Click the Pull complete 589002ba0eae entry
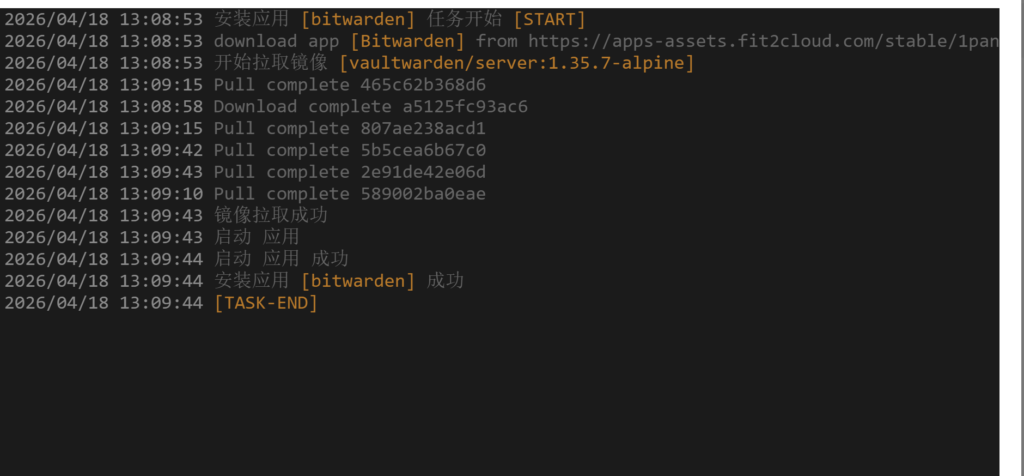This screenshot has width=1024, height=476. pyautogui.click(x=349, y=194)
